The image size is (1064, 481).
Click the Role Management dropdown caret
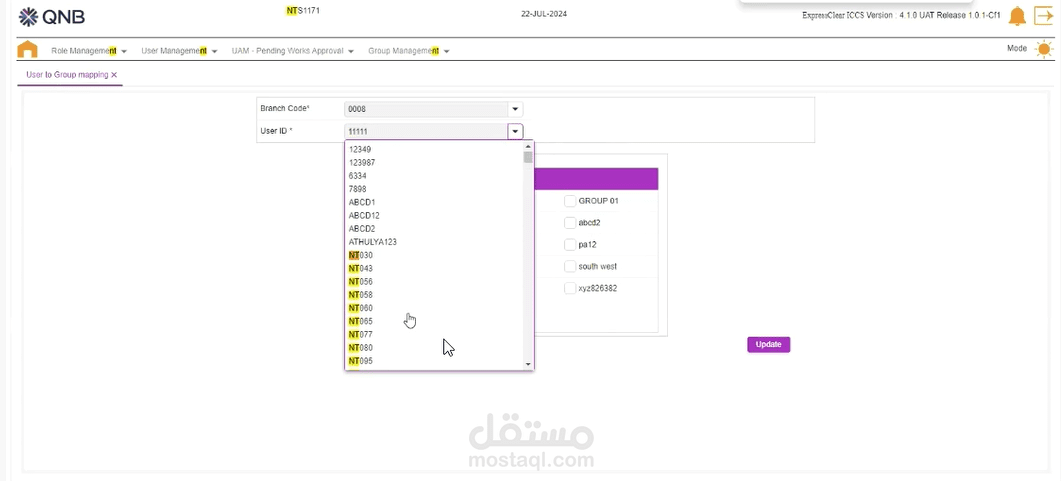pos(124,52)
